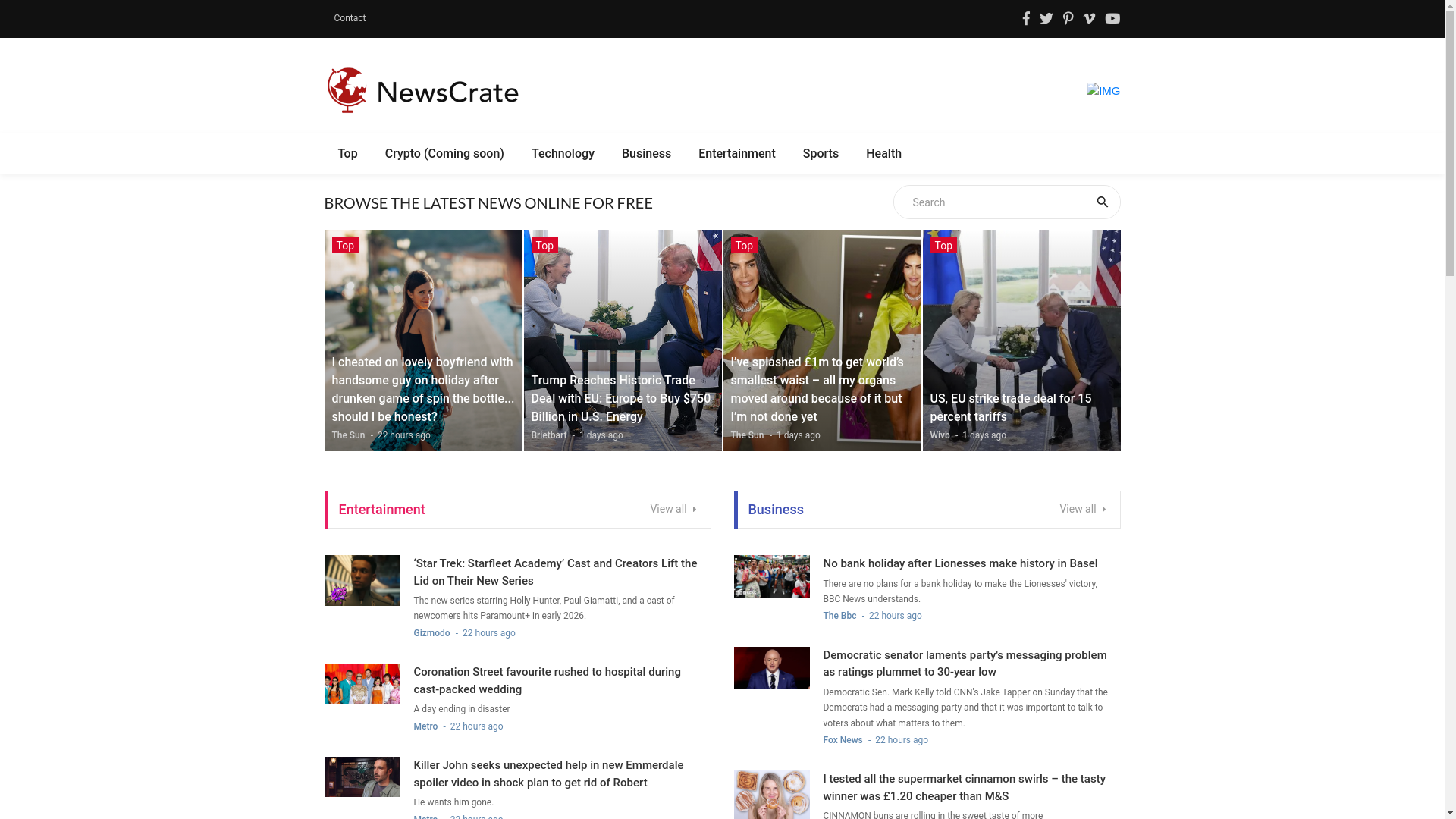Image resolution: width=1456 pixels, height=819 pixels.
Task: Go to the Top menu item
Action: 347,153
